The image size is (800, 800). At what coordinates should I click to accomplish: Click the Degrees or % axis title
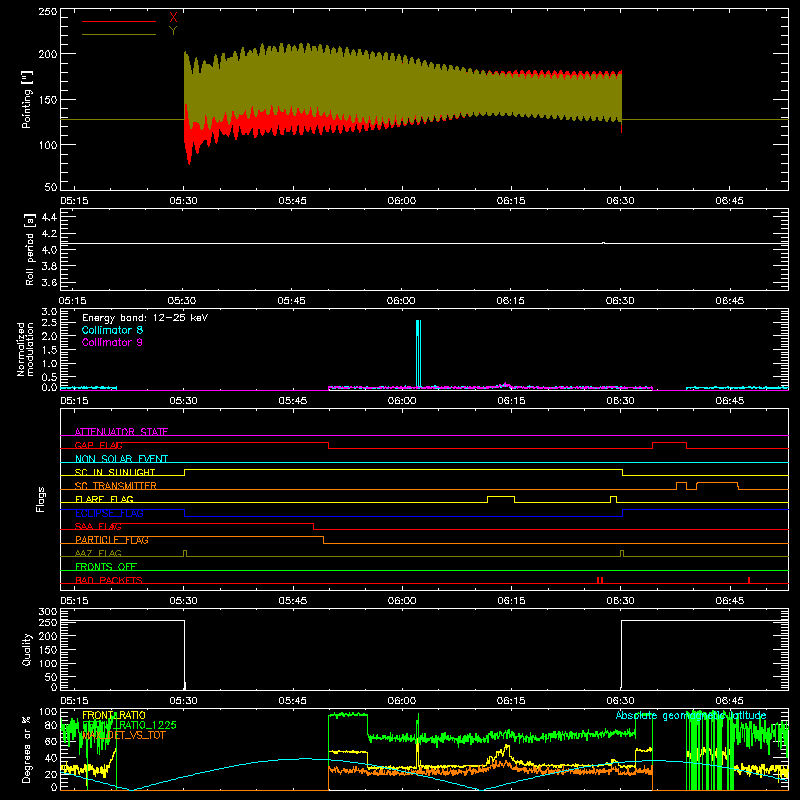27,749
